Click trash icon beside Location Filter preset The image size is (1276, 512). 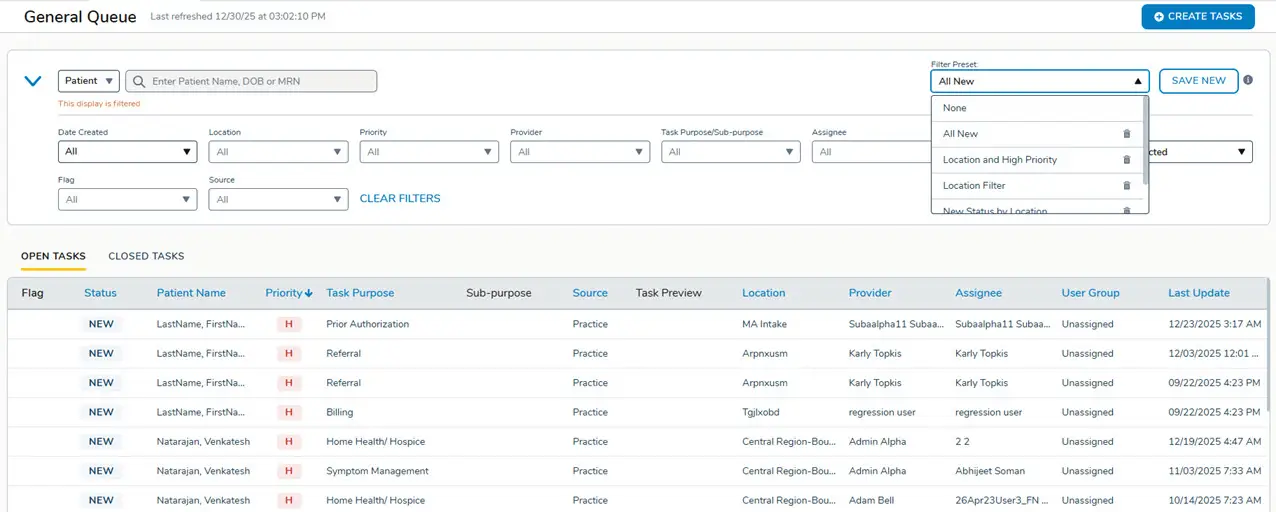point(1127,186)
